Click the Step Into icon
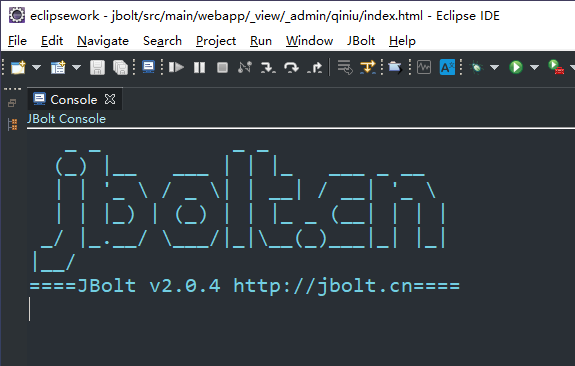The width and height of the screenshot is (575, 366). coord(268,67)
